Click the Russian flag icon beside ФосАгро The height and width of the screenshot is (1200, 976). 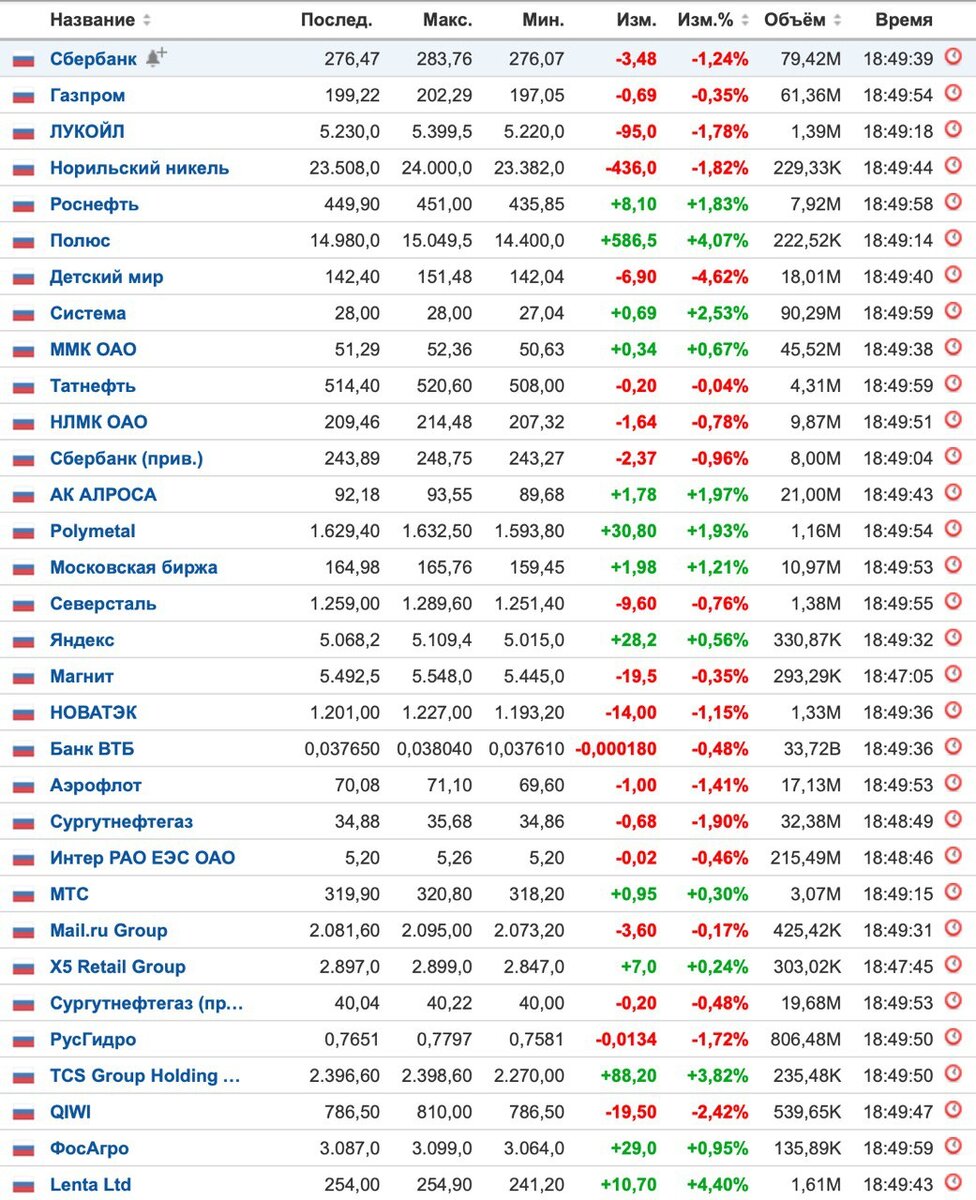[x=23, y=1149]
